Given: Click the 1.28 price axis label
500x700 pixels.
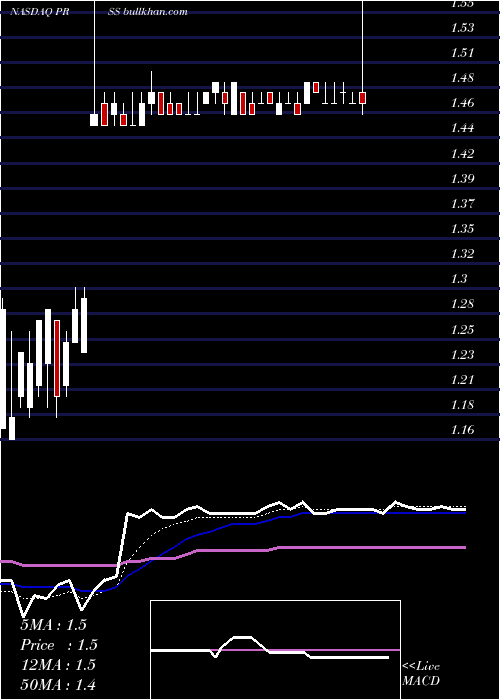Looking at the screenshot, I should tap(462, 304).
